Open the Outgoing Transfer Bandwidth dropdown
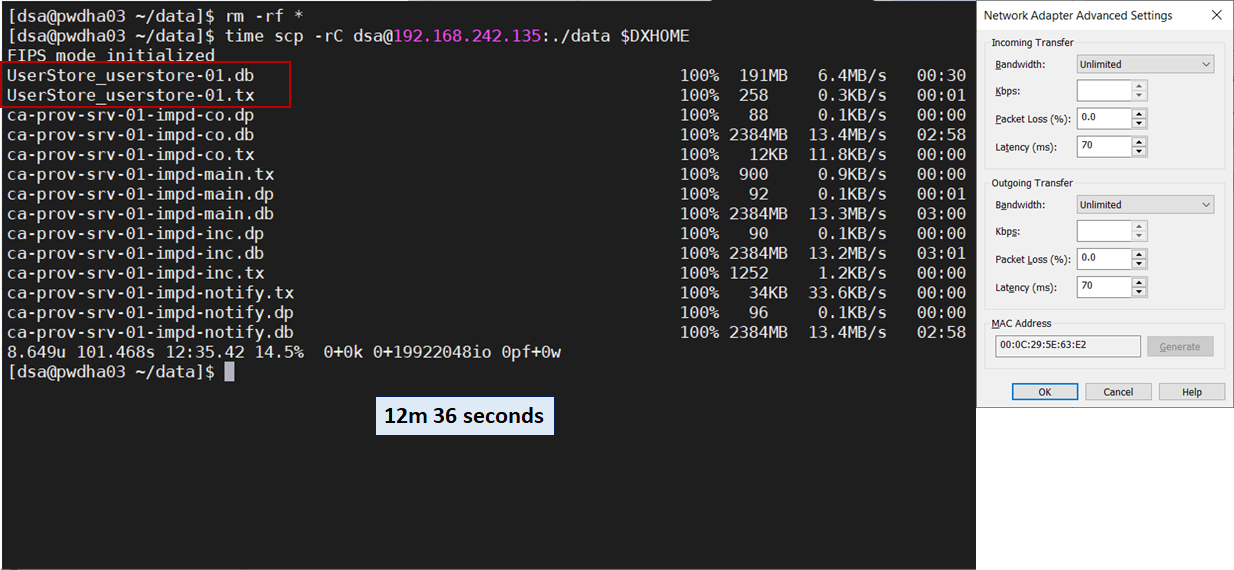Screen dimensions: 1234x570 (x=1145, y=205)
